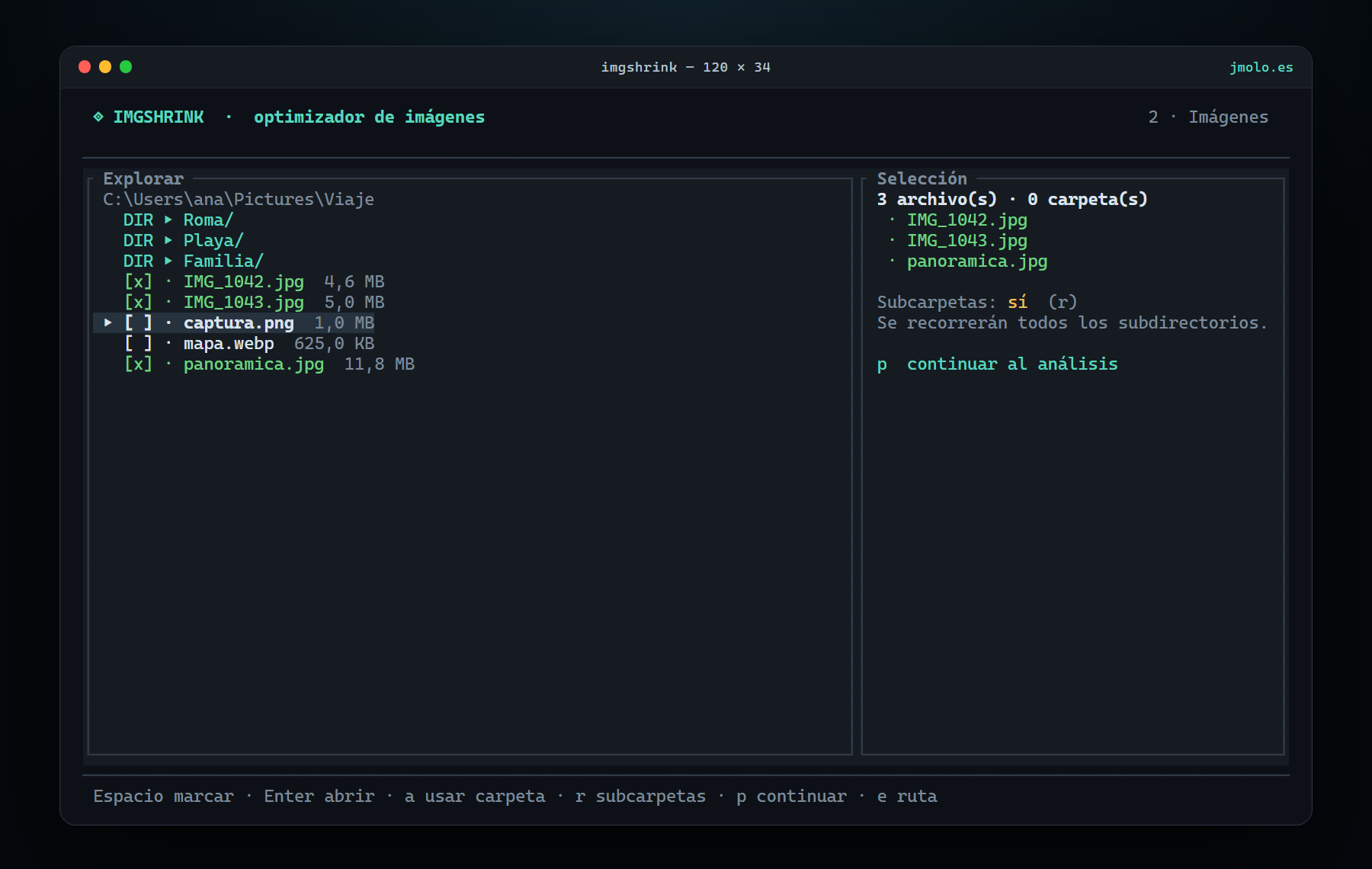Viewport: 1372px width, 869px height.
Task: Click the Explorar panel title
Action: 143,178
